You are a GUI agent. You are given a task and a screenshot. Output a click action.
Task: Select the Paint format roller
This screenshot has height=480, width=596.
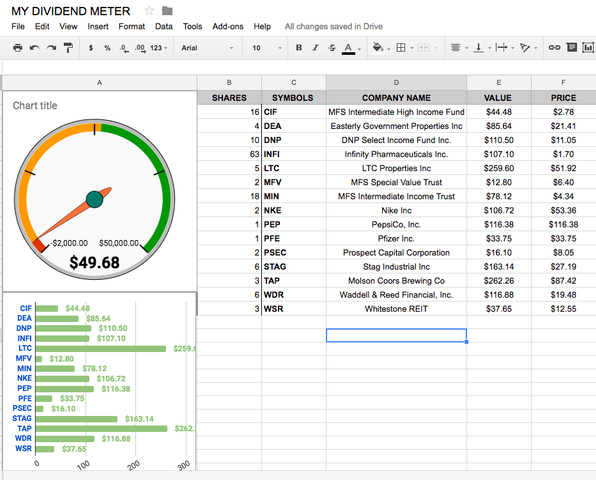68,48
